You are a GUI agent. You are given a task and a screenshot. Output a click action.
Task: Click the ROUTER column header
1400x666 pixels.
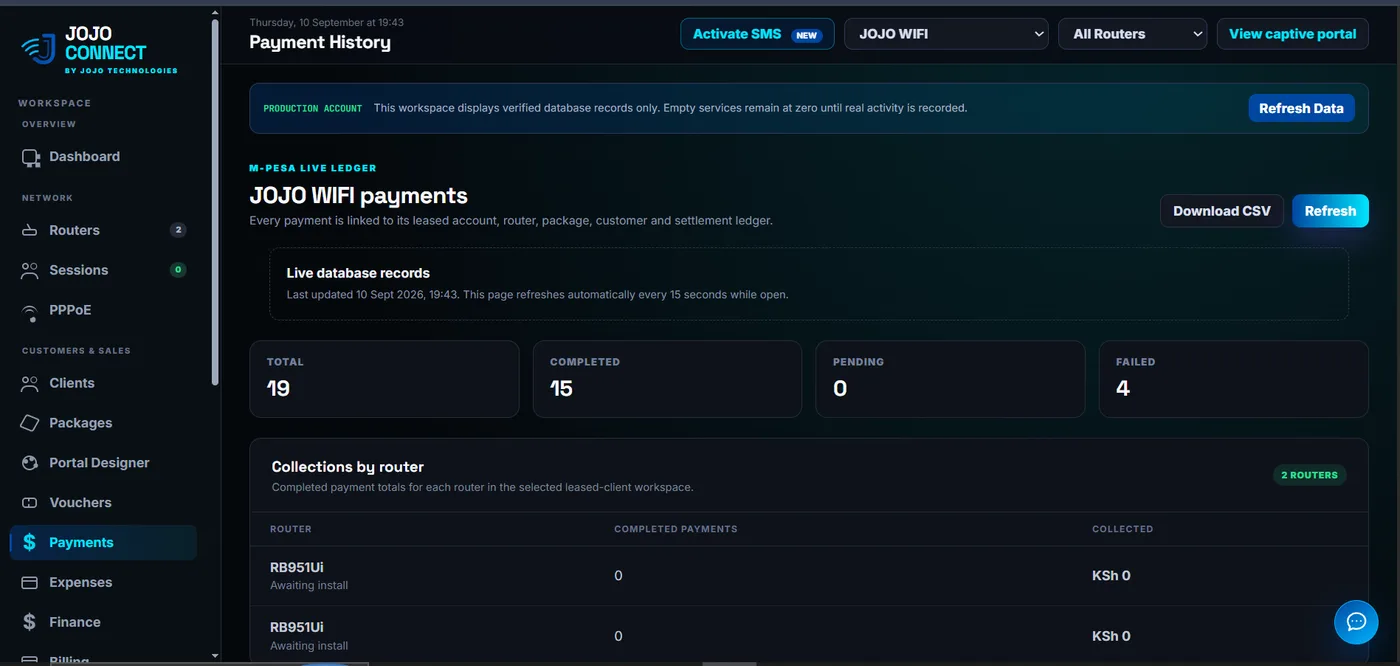point(291,529)
